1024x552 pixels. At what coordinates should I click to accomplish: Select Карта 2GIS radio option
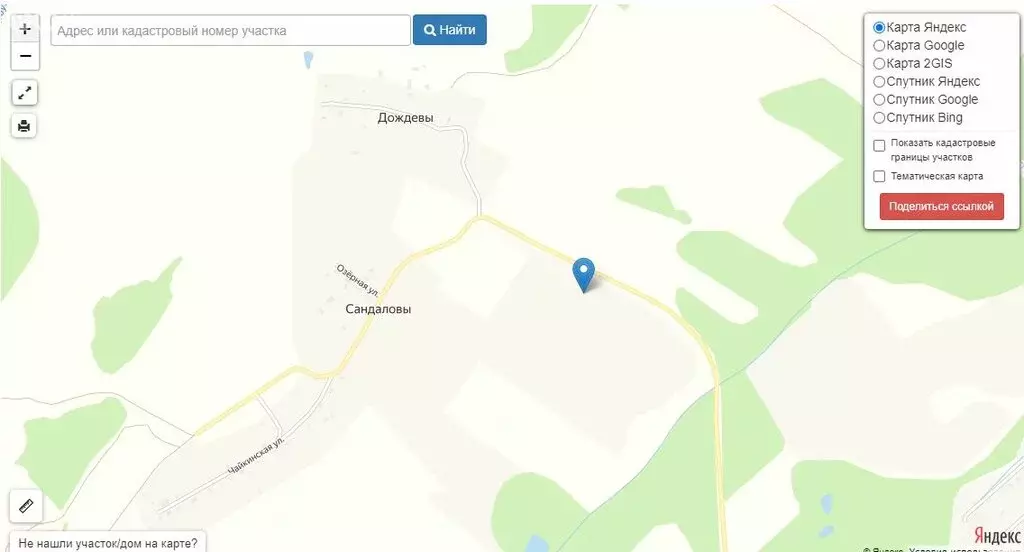pos(879,63)
